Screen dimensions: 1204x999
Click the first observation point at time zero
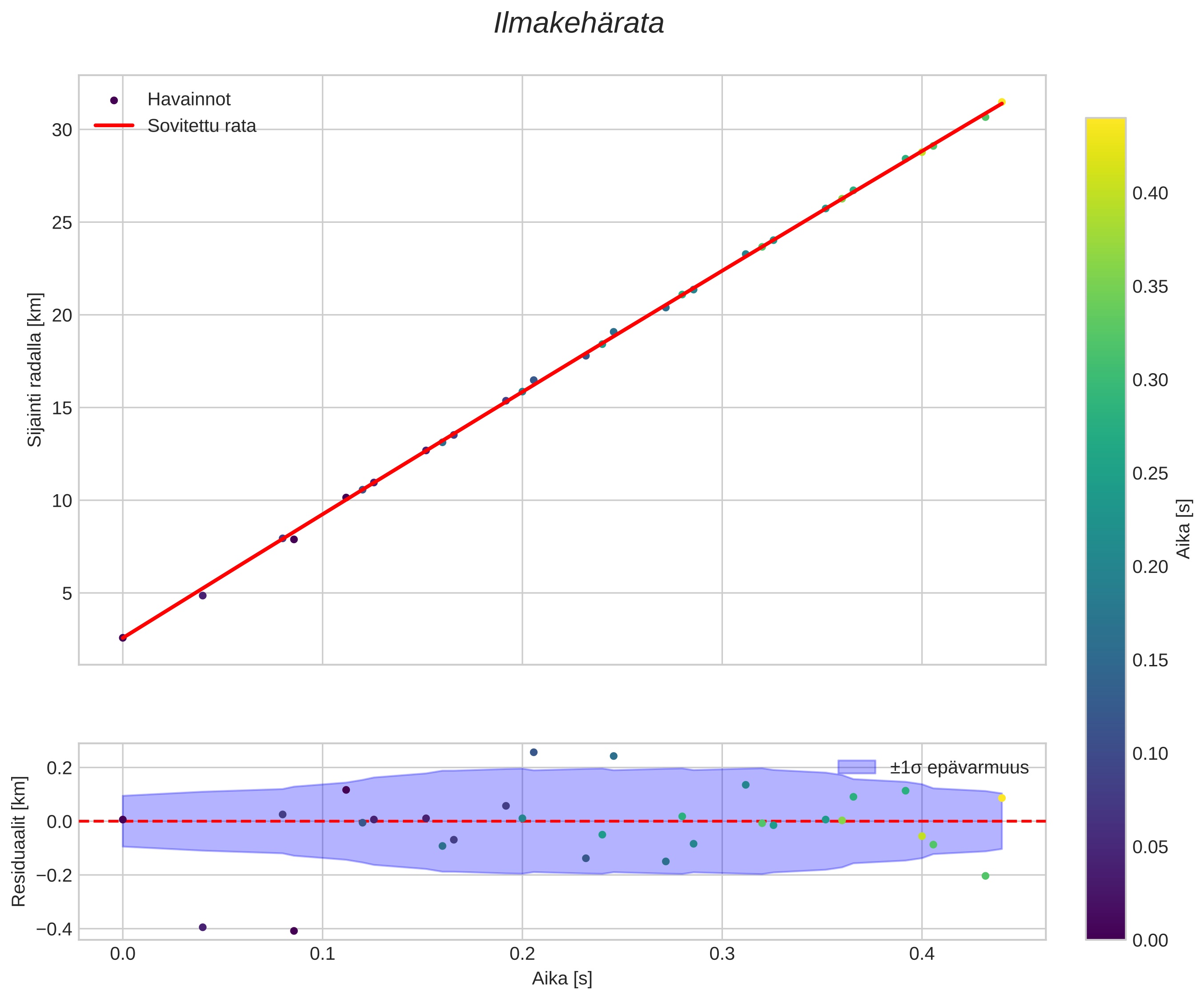pos(123,638)
